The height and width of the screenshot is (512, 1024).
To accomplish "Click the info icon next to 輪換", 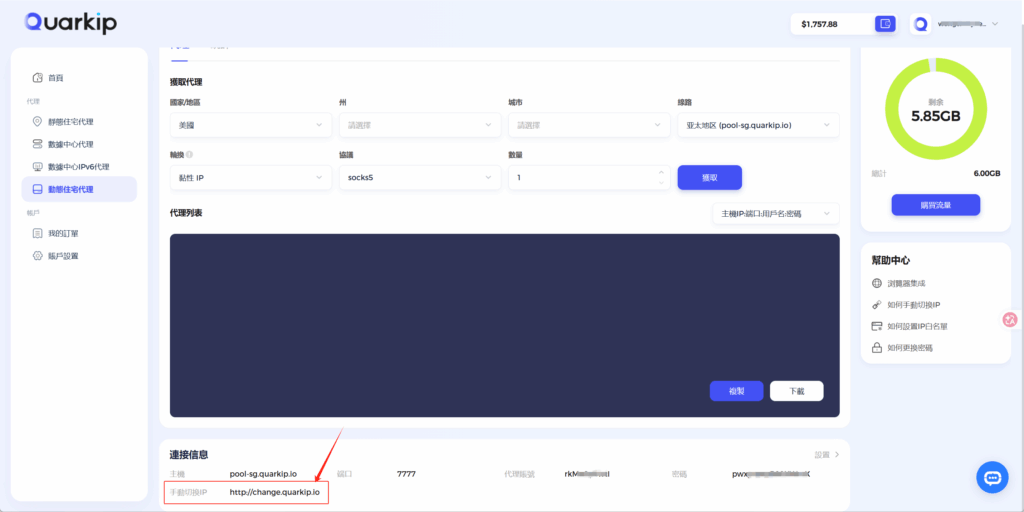I will [189, 155].
